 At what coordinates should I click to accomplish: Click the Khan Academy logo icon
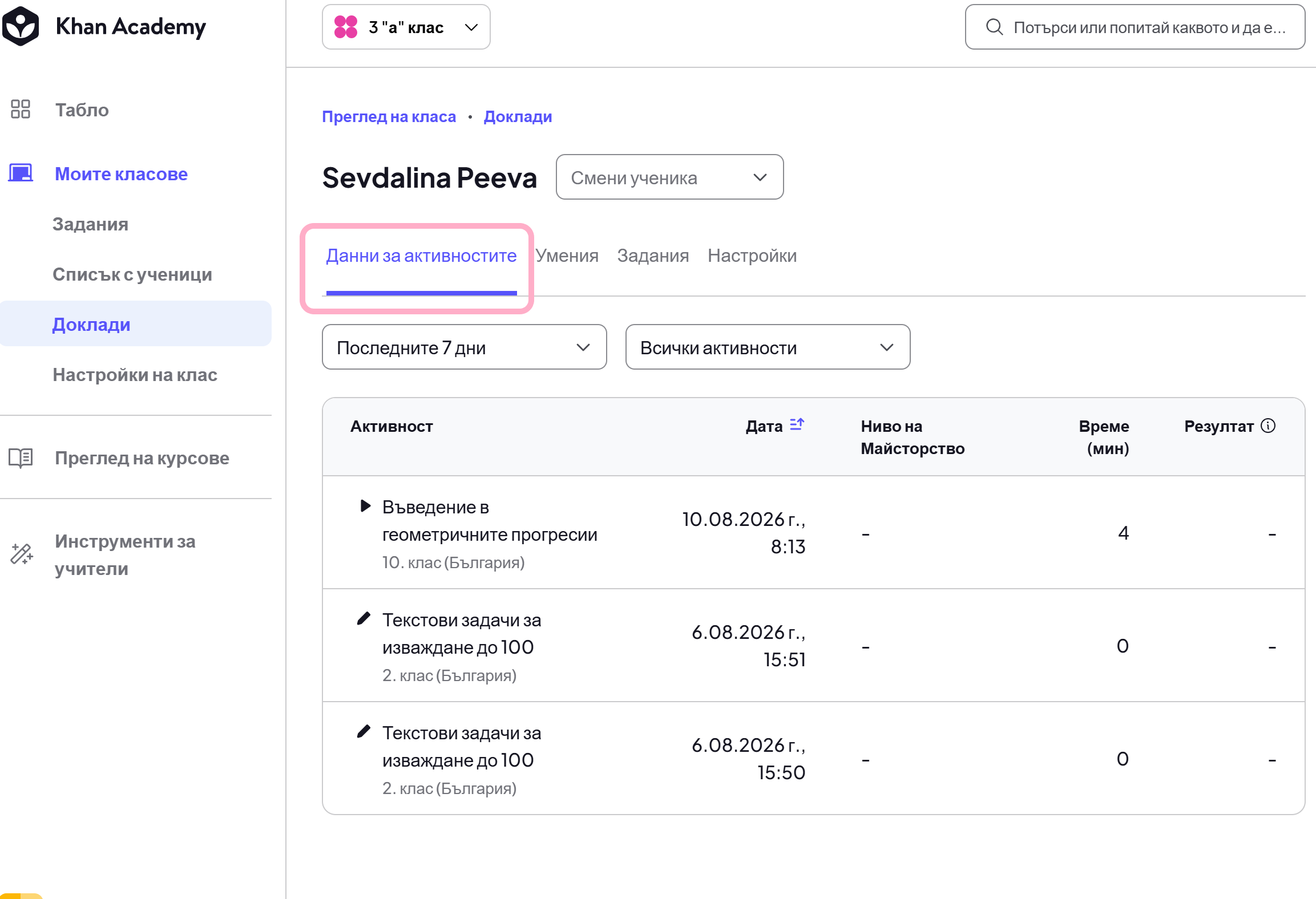[21, 26]
